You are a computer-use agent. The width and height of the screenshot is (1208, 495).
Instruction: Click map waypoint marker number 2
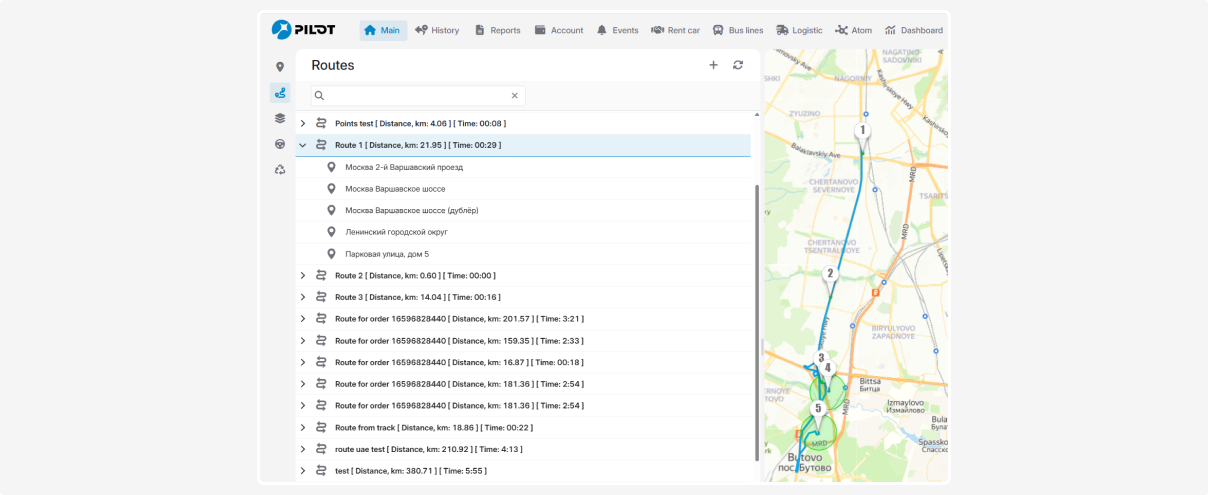point(829,274)
